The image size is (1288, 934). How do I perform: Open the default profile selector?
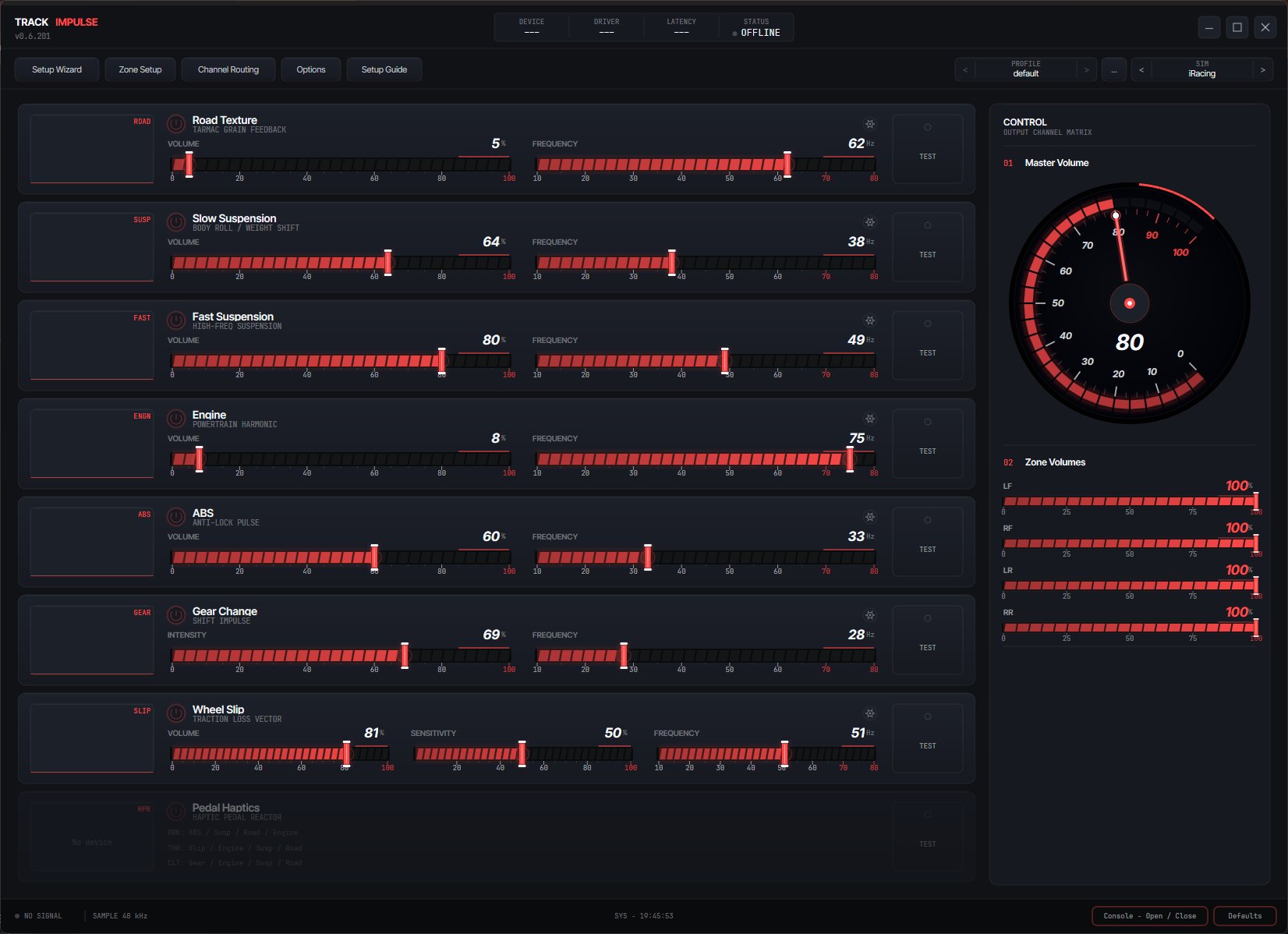[1026, 69]
